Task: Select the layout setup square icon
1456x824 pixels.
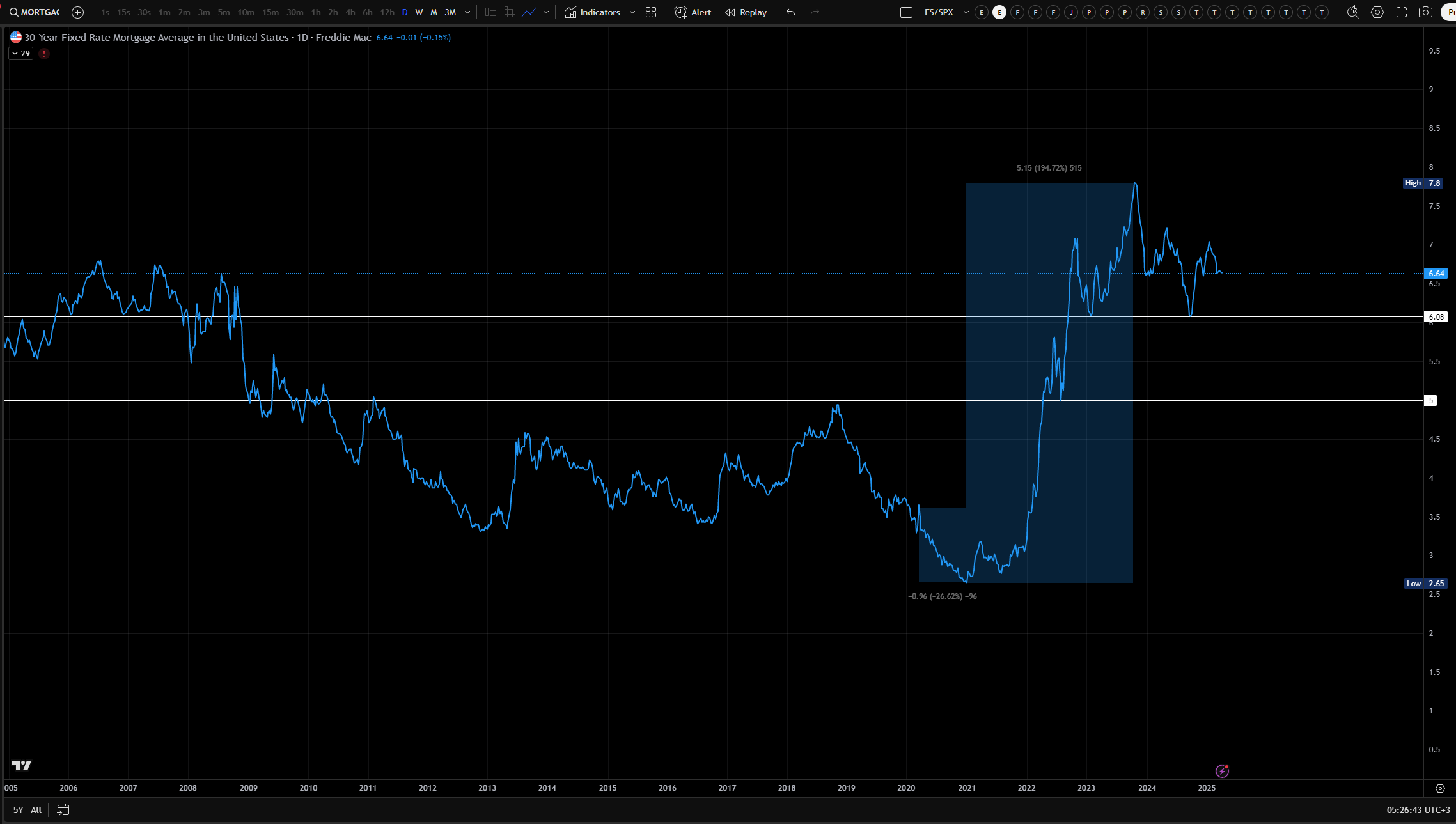Action: [x=906, y=12]
